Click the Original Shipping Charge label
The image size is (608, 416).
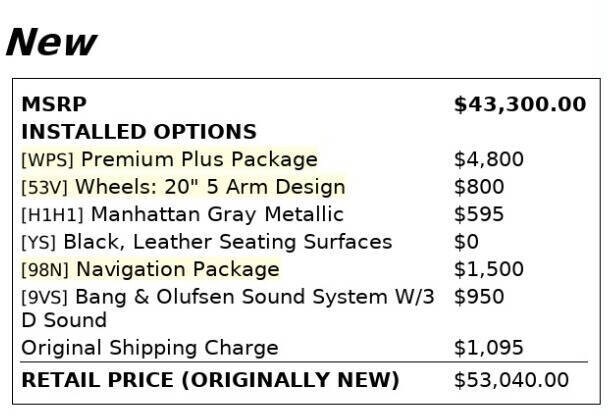(x=150, y=348)
